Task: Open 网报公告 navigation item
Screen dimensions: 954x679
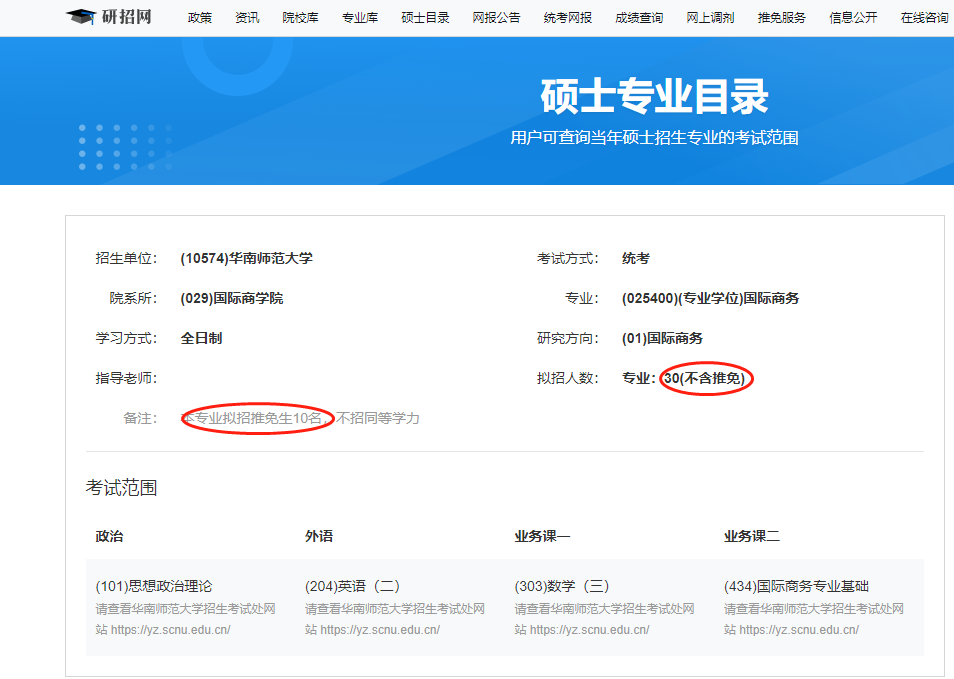Action: [x=496, y=18]
